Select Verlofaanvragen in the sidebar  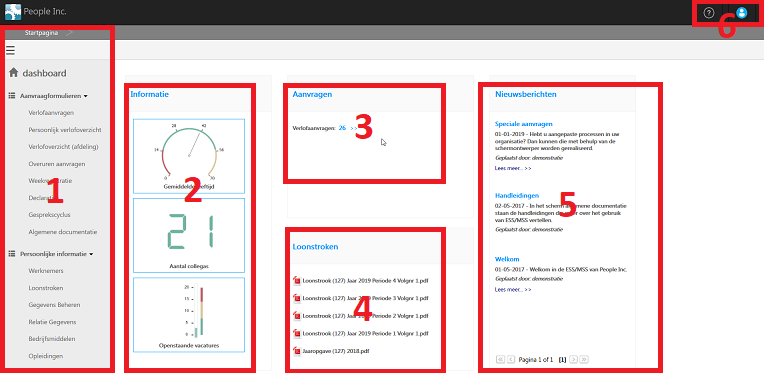coord(51,113)
